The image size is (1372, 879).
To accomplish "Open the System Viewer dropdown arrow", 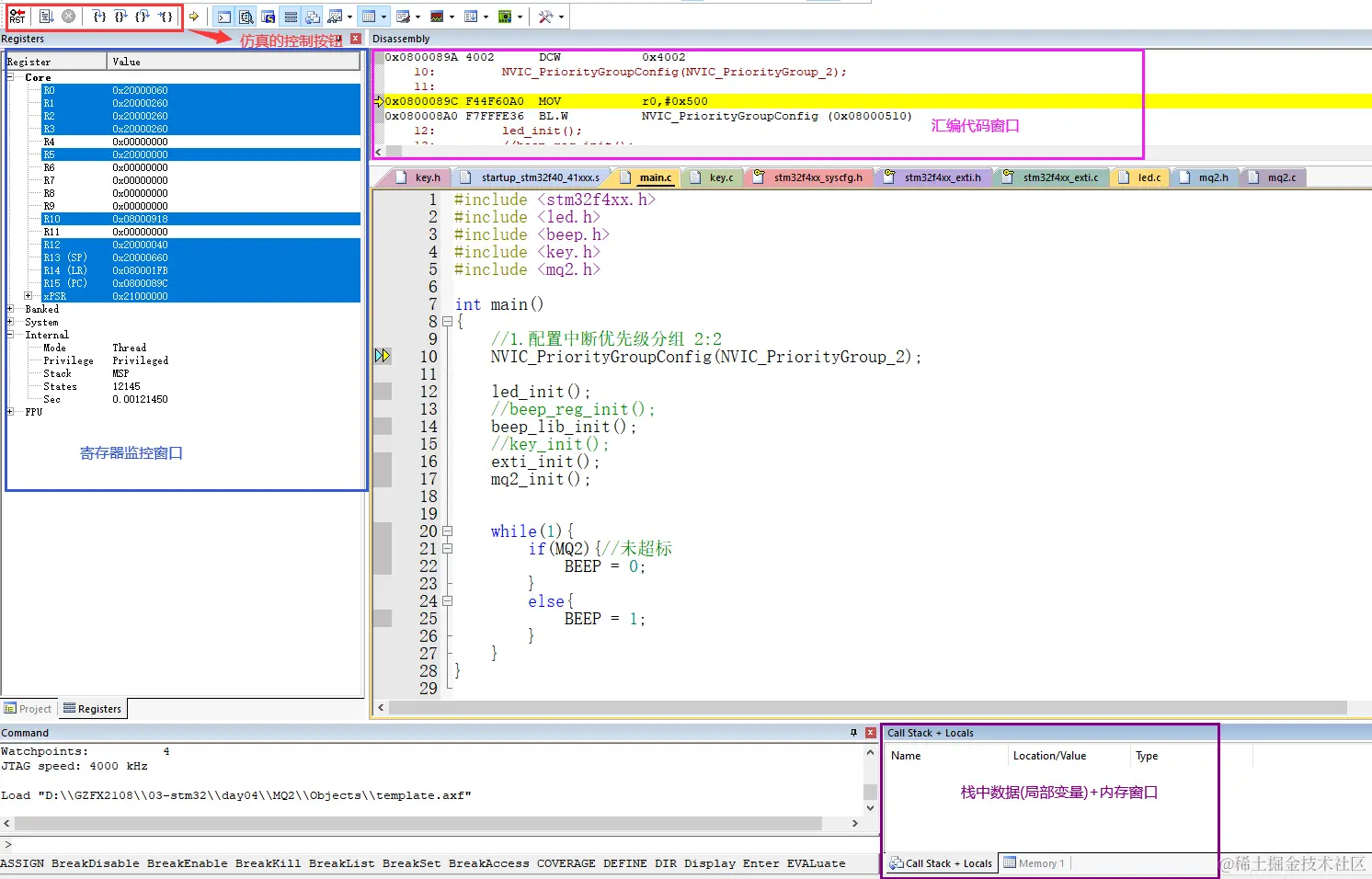I will (520, 17).
